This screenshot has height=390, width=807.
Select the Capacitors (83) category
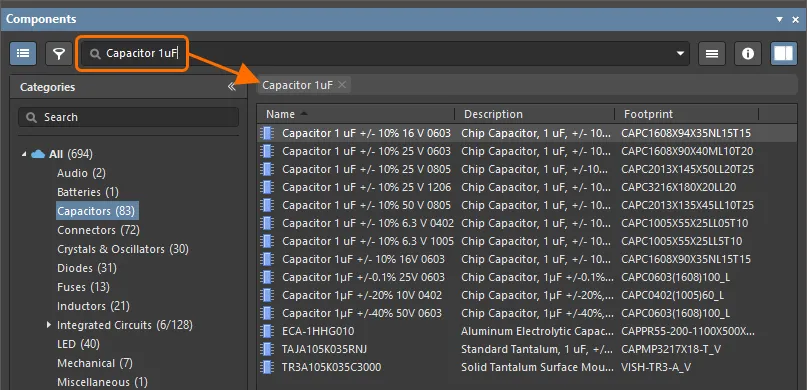point(96,211)
